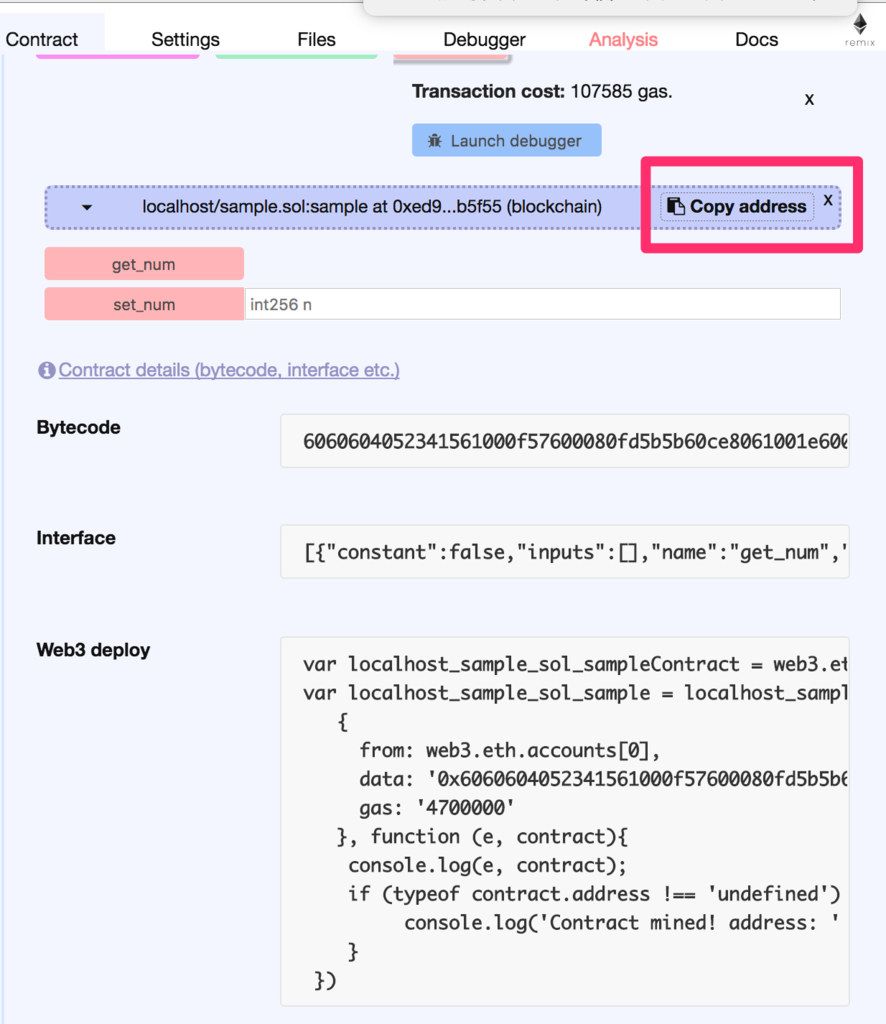Remove the sample contract instance
The width and height of the screenshot is (886, 1024).
click(827, 200)
